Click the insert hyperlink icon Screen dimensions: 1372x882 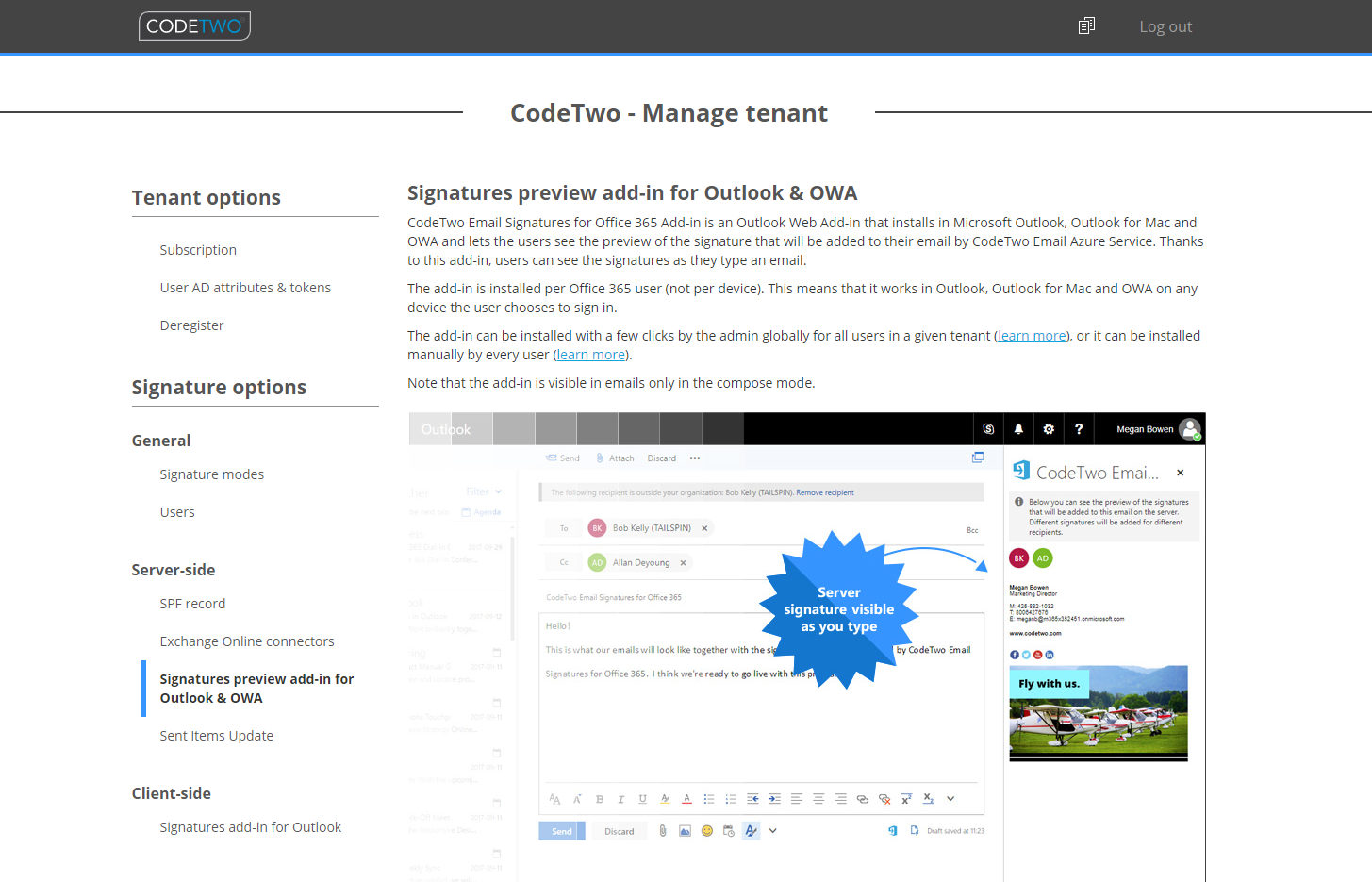click(x=862, y=798)
